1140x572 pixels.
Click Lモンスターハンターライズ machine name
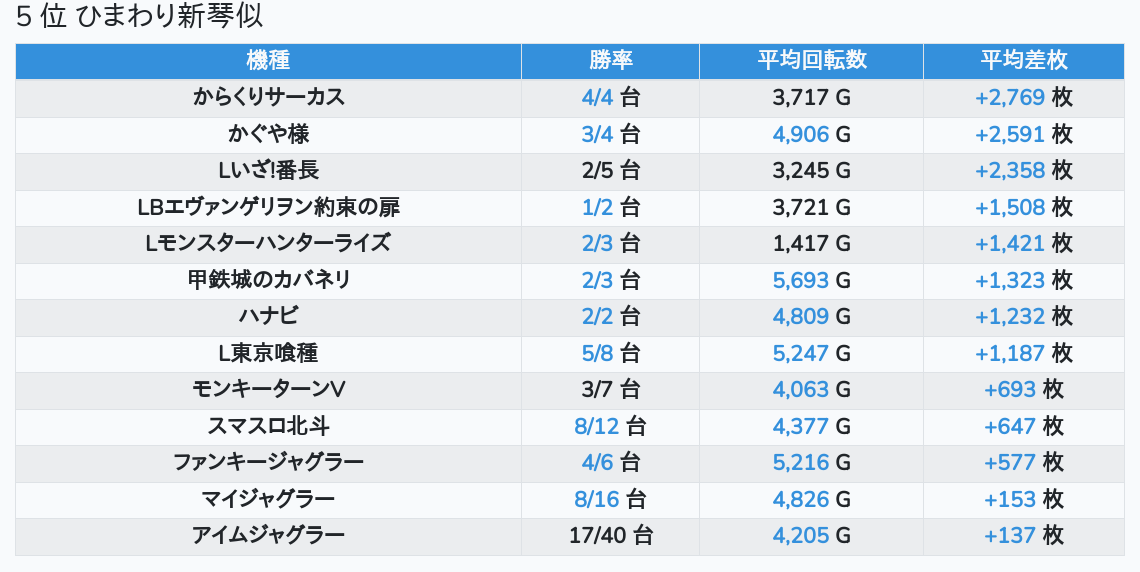[268, 243]
